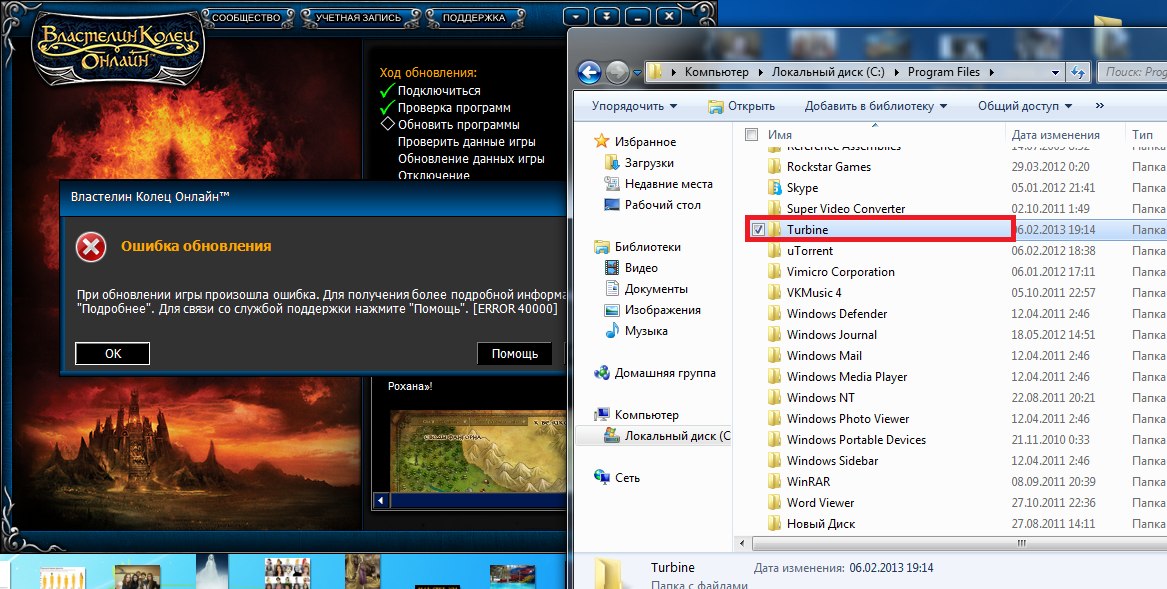Sort by the Дата изменения column header

pyautogui.click(x=1055, y=135)
